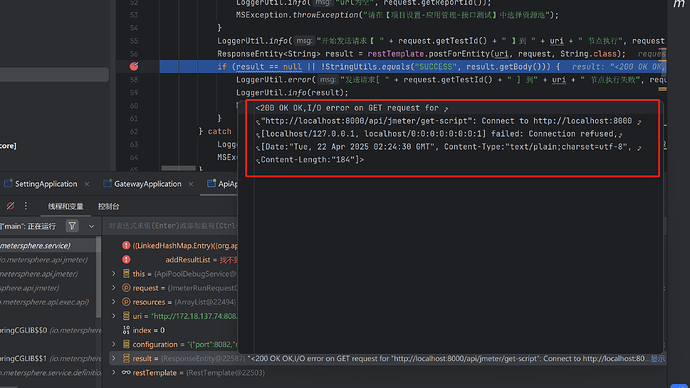Viewport: 690px width, 388px height.
Task: Expand the 'this' variable node
Action: pos(114,274)
